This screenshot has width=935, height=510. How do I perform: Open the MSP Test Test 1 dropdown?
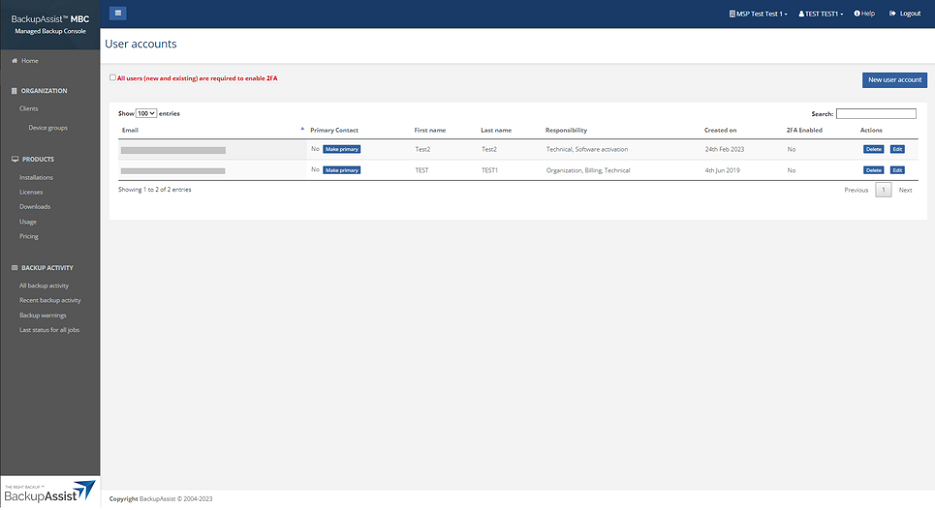[x=758, y=14]
